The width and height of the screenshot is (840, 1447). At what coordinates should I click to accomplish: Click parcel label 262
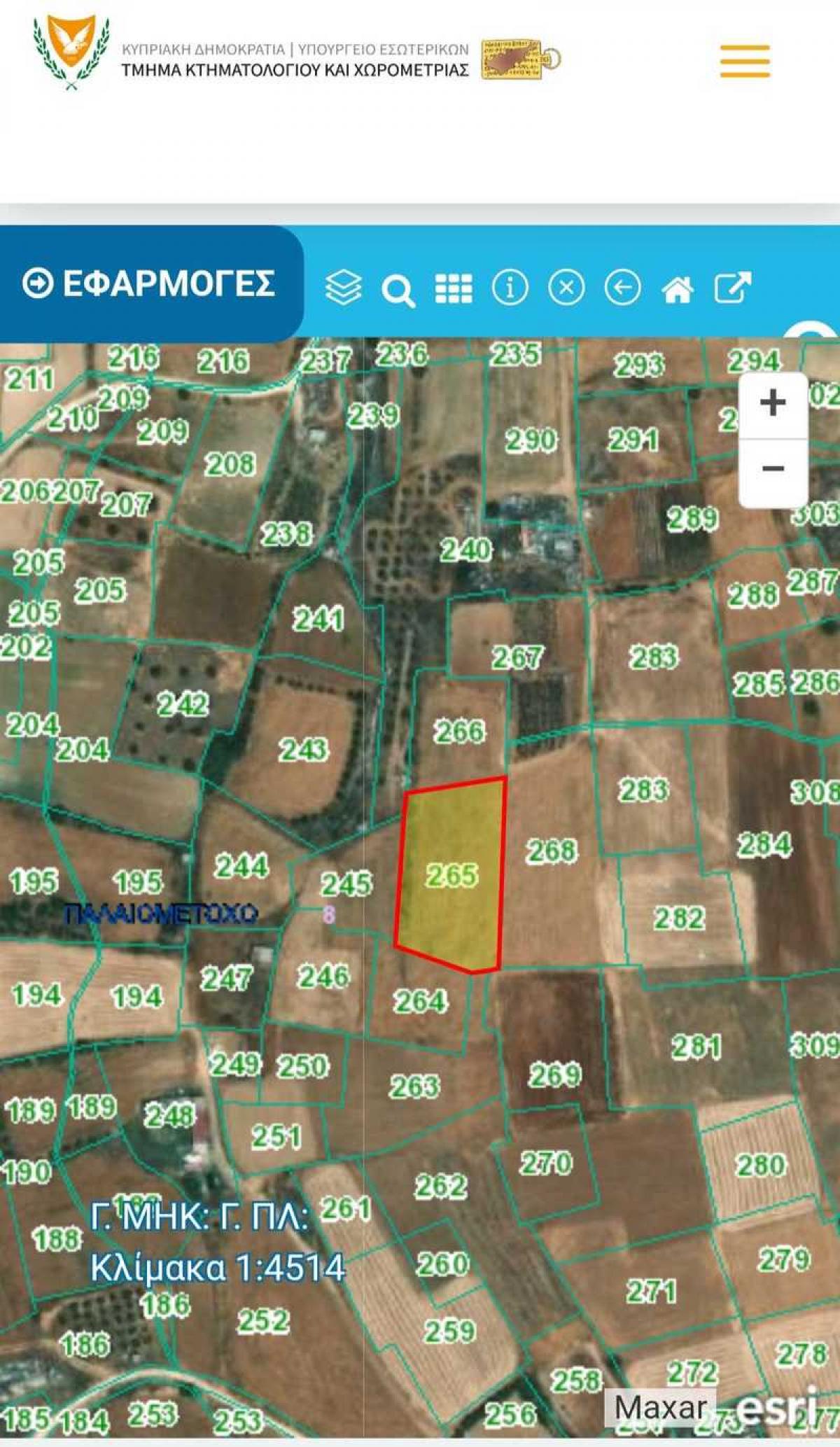[x=441, y=1187]
